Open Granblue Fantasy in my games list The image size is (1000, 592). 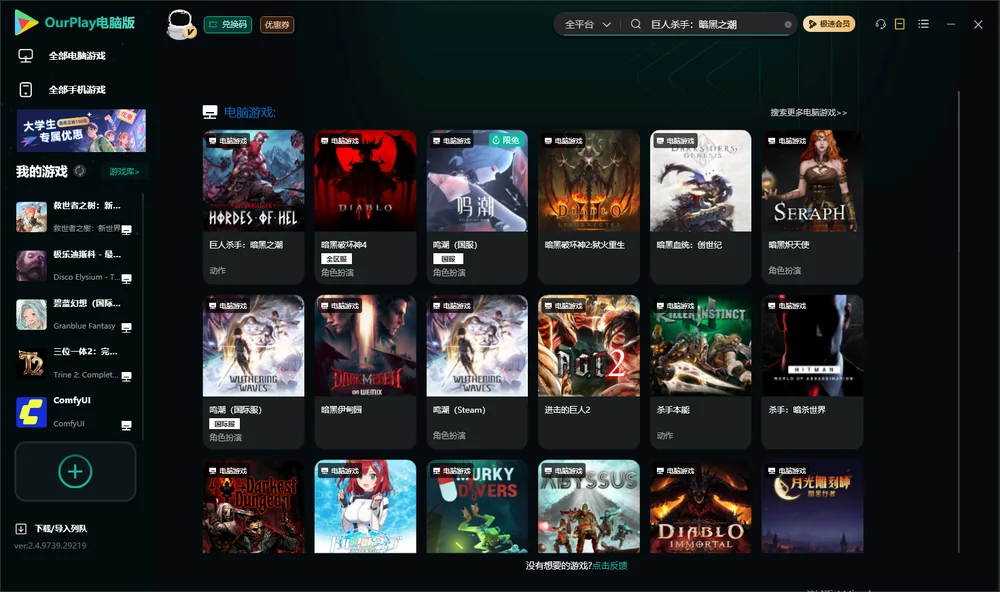(75, 314)
